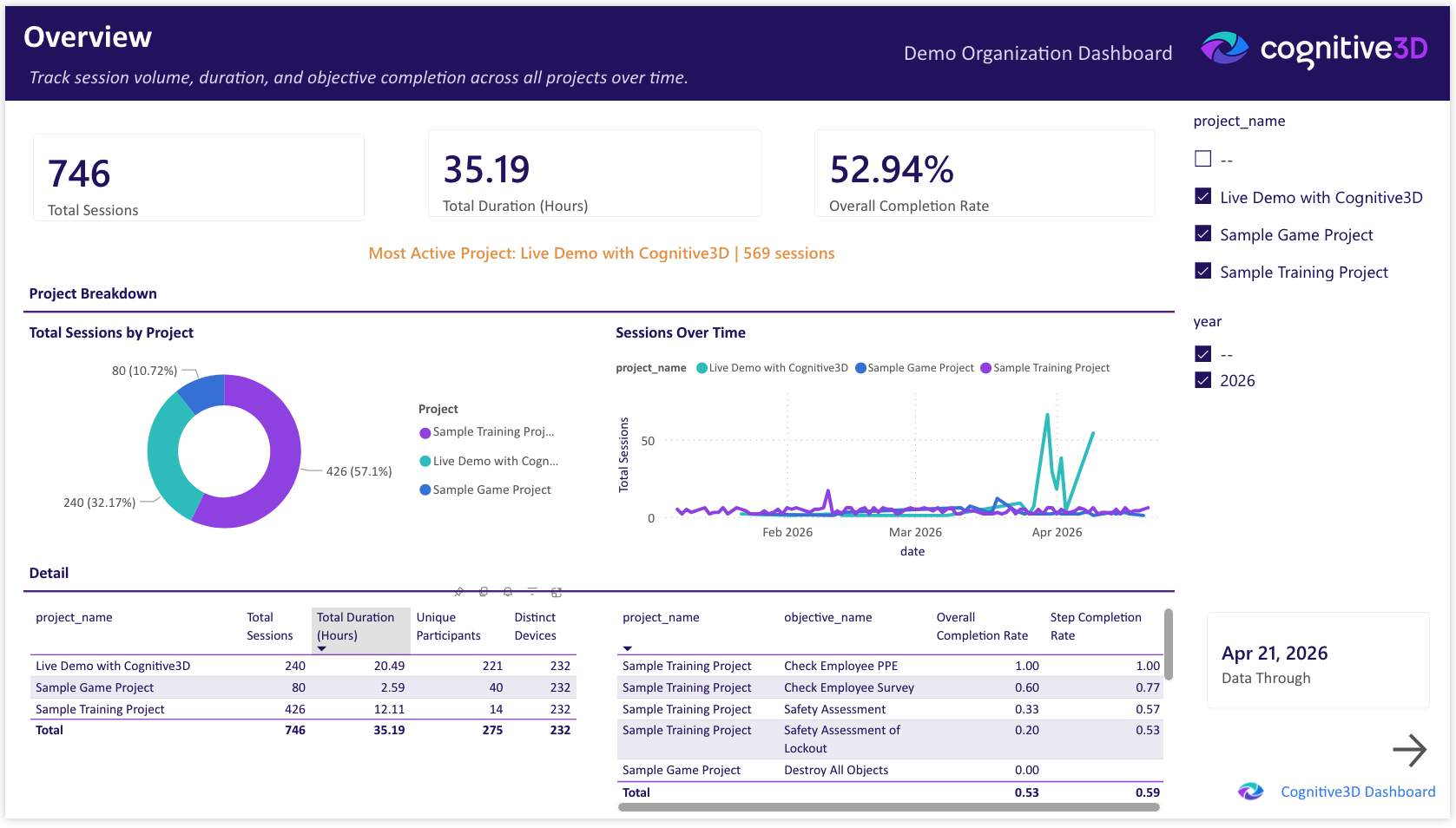Click the right-arrow navigation icon
Screen dimensions: 1456x828
[x=1411, y=749]
